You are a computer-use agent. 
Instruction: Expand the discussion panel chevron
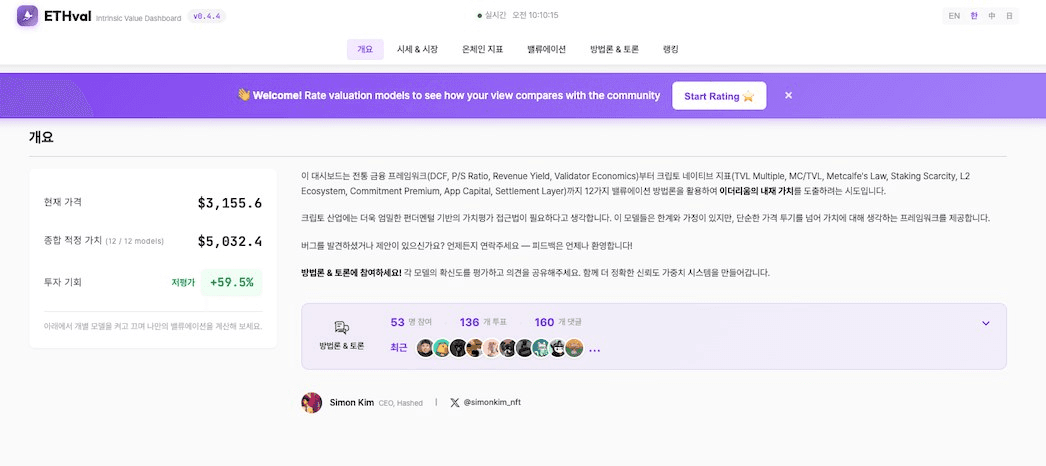click(x=986, y=323)
